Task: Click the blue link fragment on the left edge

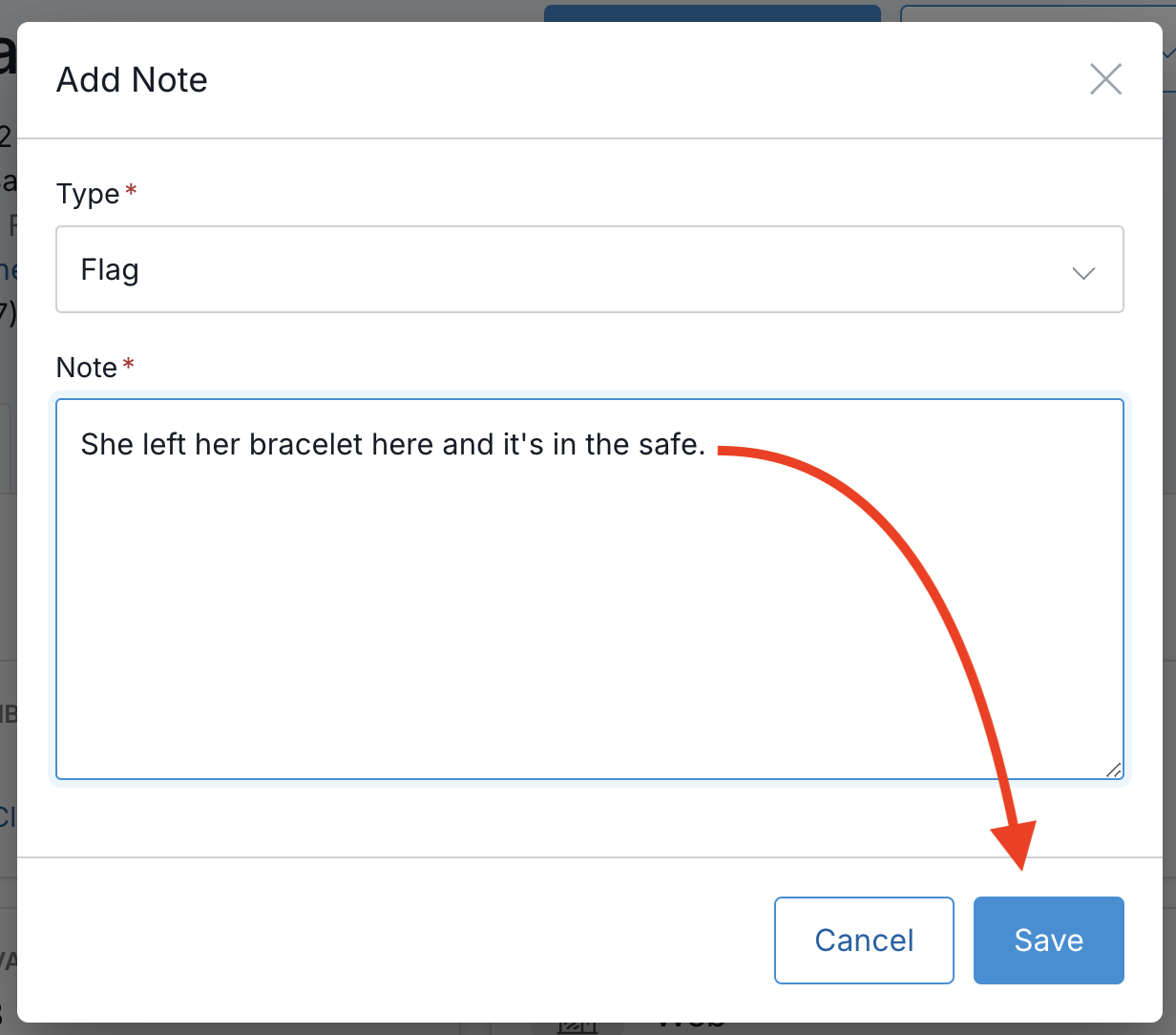Action: 8,816
